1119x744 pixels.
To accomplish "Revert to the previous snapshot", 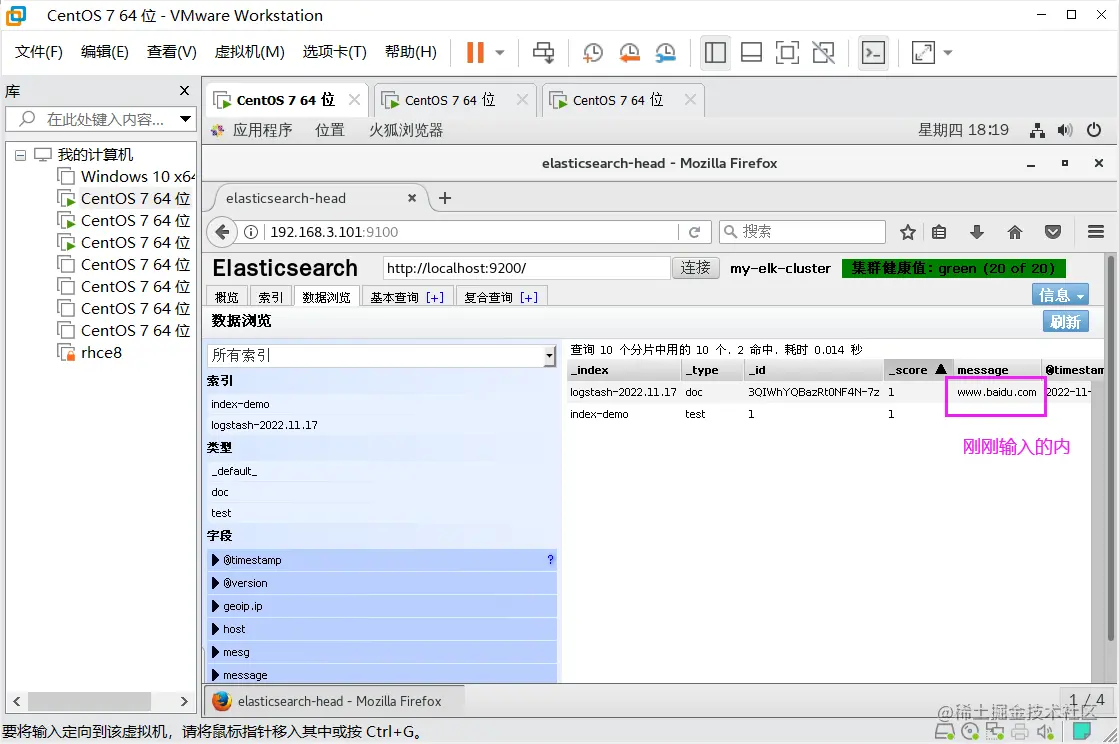I will [x=629, y=52].
